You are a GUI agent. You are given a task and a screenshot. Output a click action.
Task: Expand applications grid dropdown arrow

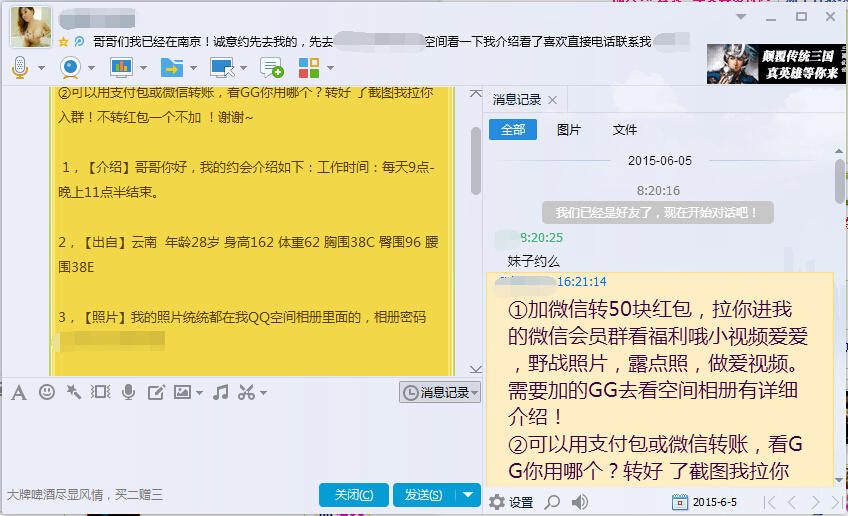click(330, 68)
